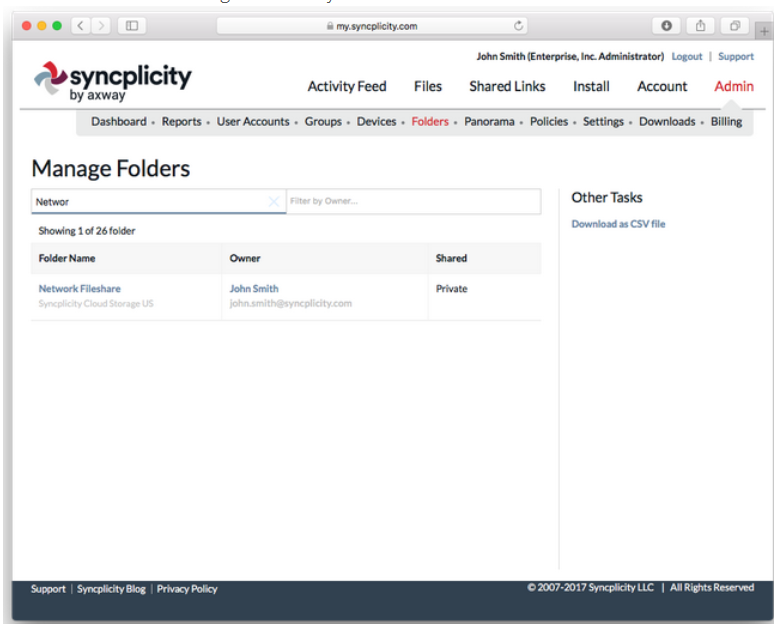Click the Showing 1 of 26 folder text
Viewport: 777px width, 625px height.
[87, 231]
